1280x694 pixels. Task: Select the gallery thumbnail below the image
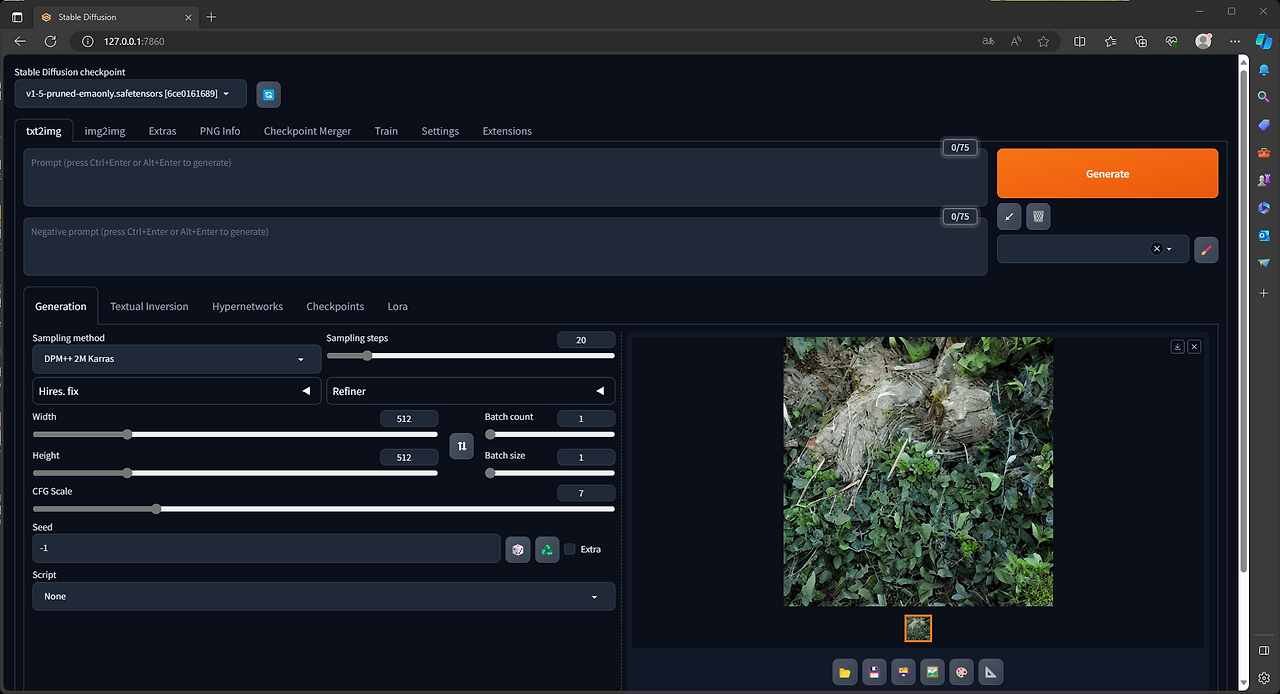(x=917, y=627)
